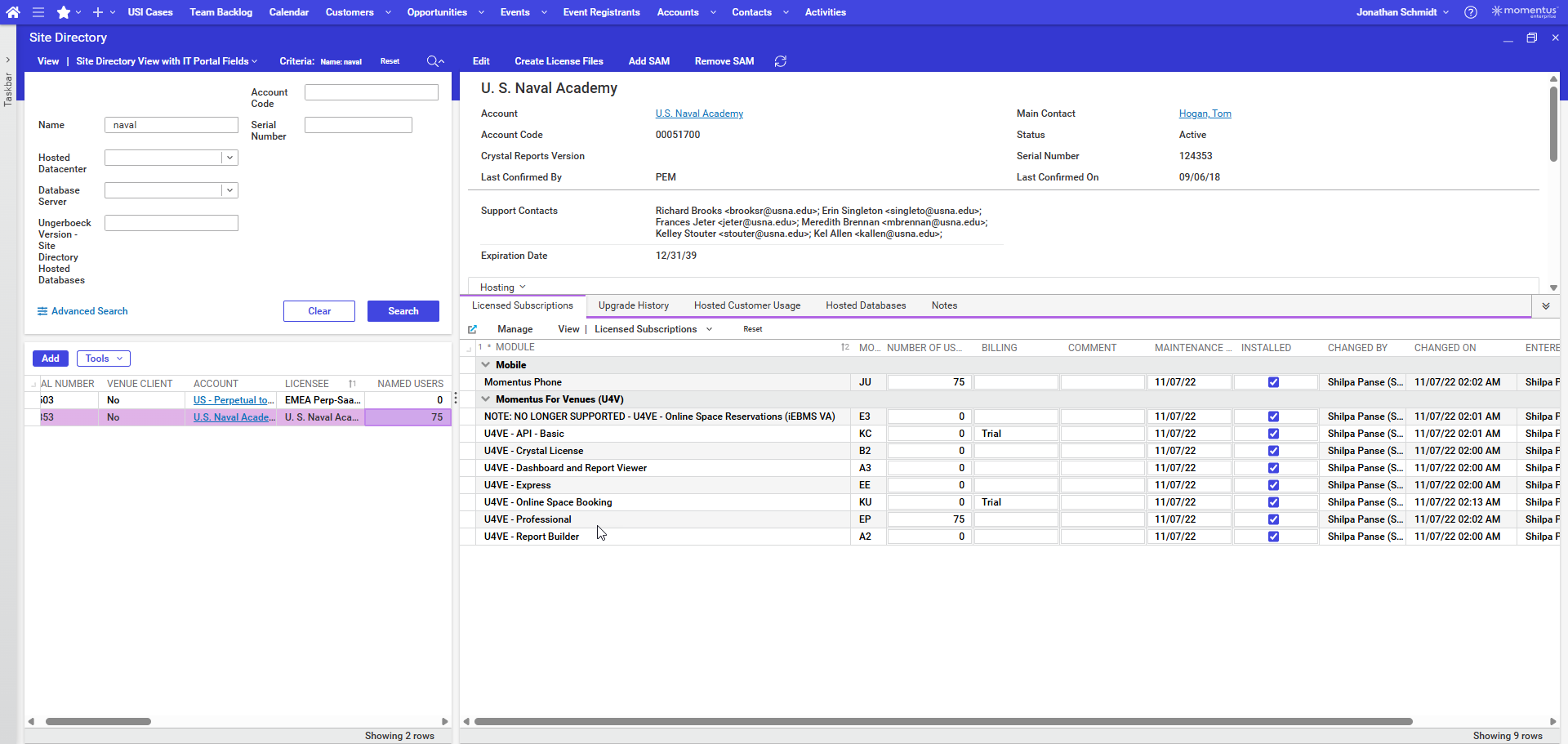The width and height of the screenshot is (1568, 744).
Task: Click the Serial Number input field
Action: click(x=359, y=125)
